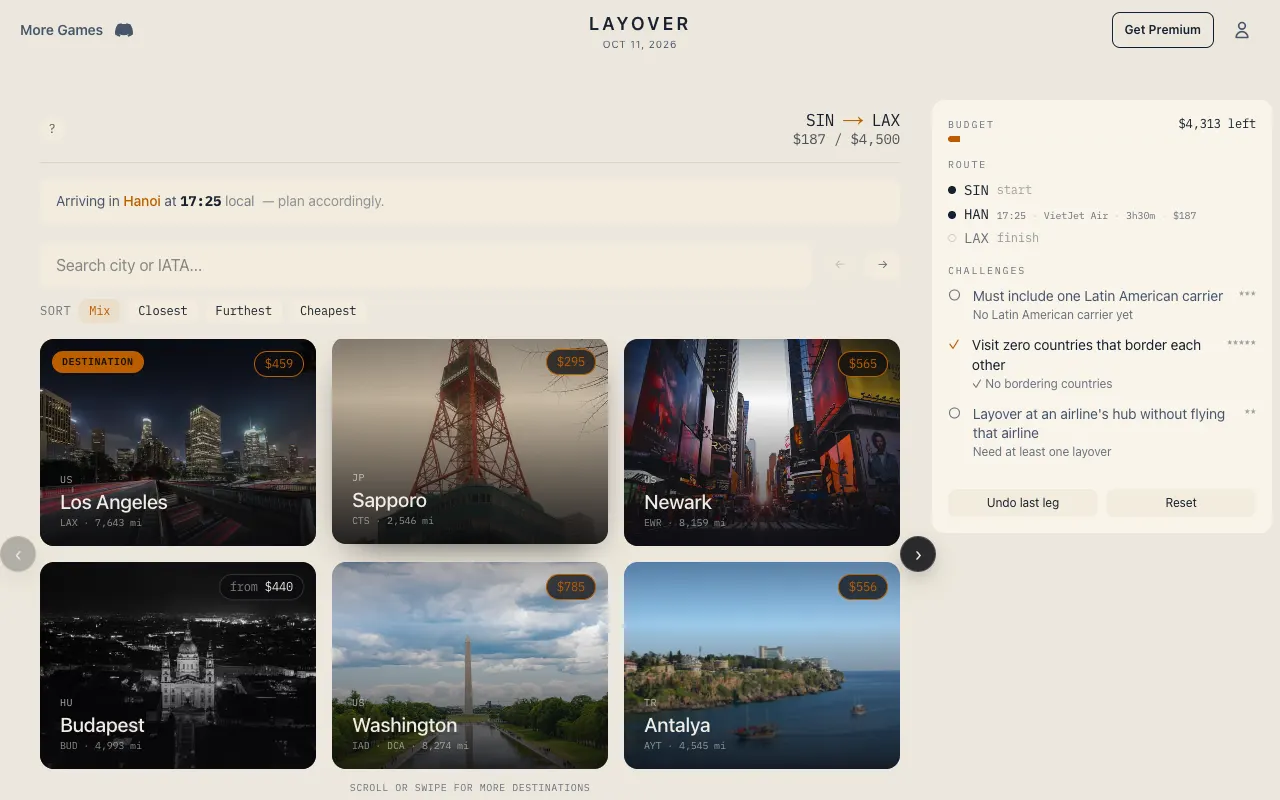The image size is (1280, 800).
Task: Reset the route
Action: point(1181,503)
